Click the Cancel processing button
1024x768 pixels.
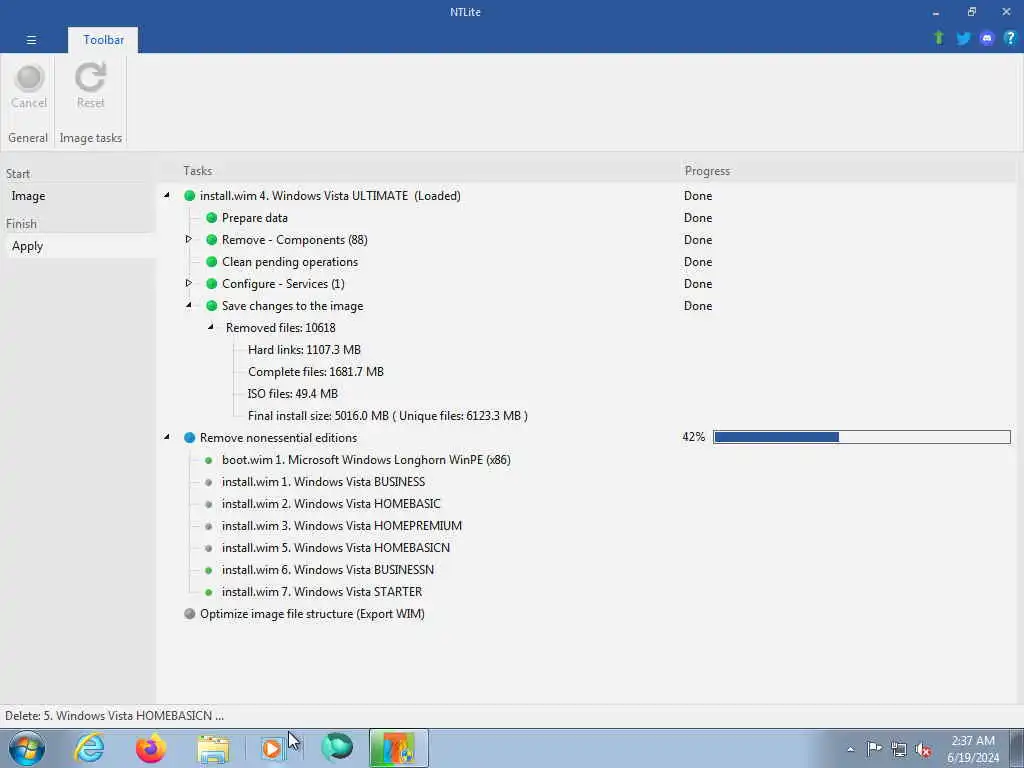(x=29, y=87)
